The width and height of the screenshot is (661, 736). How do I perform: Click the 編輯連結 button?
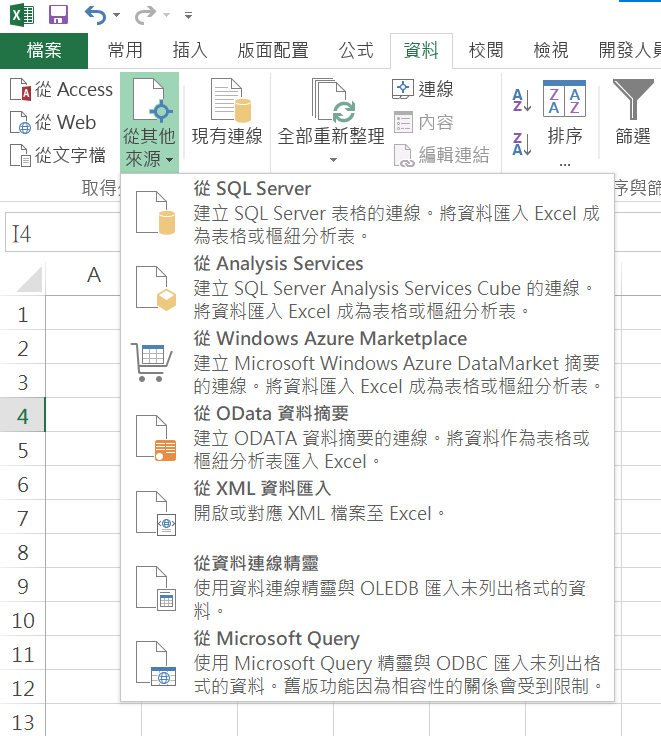(x=441, y=155)
